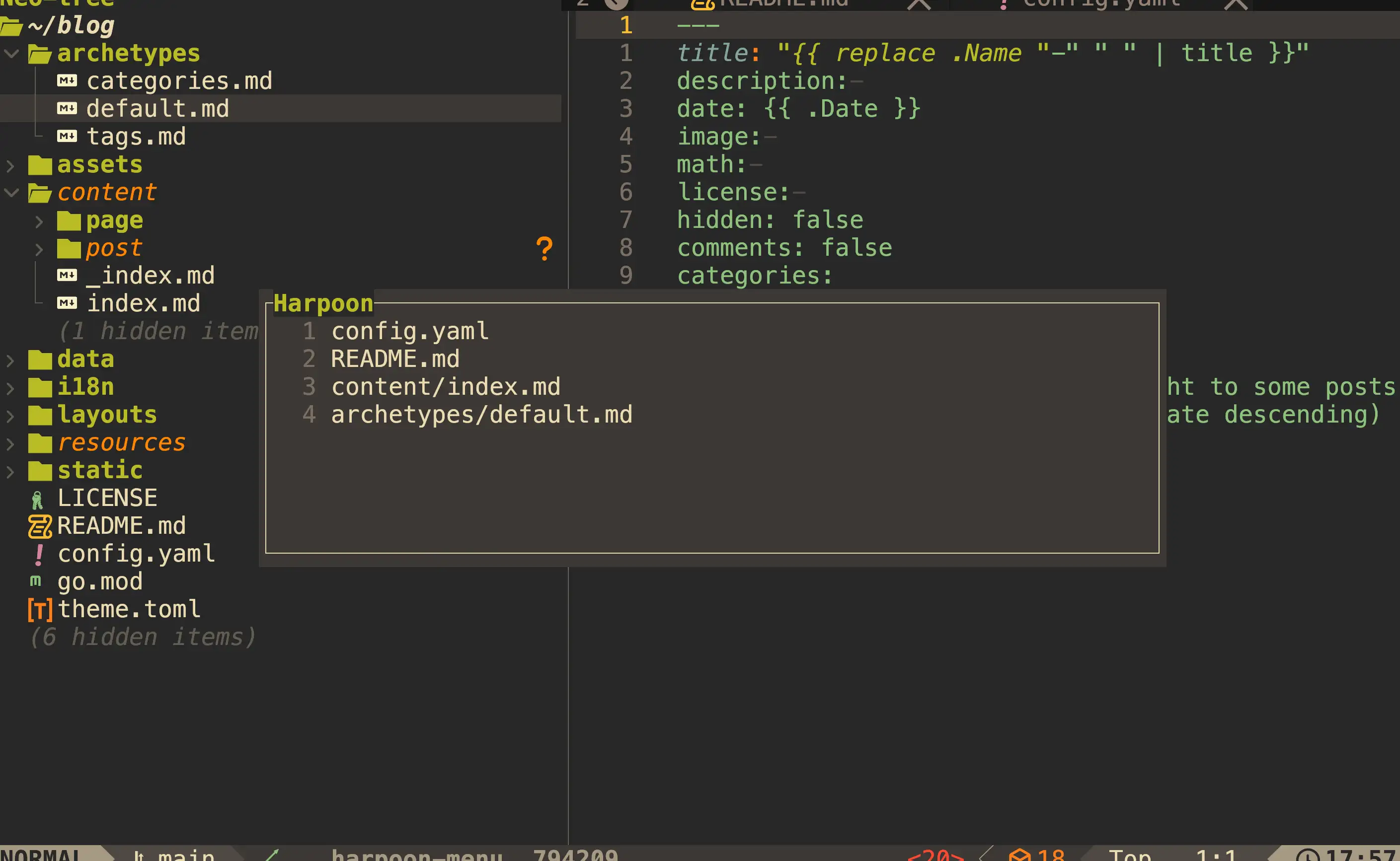The width and height of the screenshot is (1400, 861).
Task: Click the go.mod file icon
Action: click(x=35, y=581)
